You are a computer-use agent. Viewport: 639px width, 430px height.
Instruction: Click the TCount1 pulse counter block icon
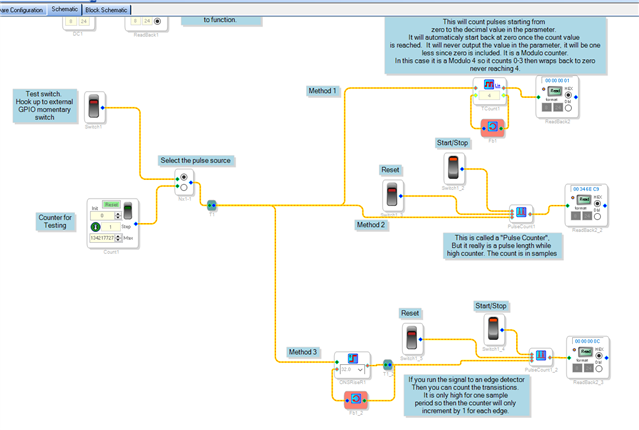click(489, 84)
